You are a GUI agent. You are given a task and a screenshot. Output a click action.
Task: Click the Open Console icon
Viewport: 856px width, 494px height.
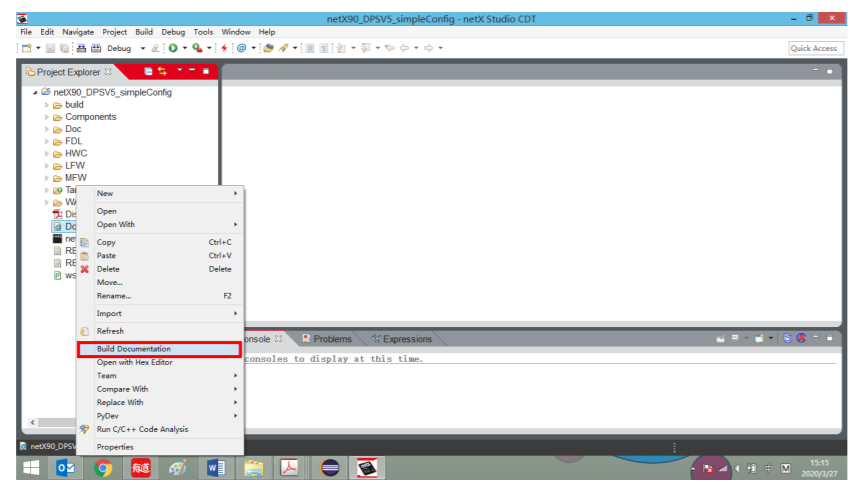(x=759, y=338)
